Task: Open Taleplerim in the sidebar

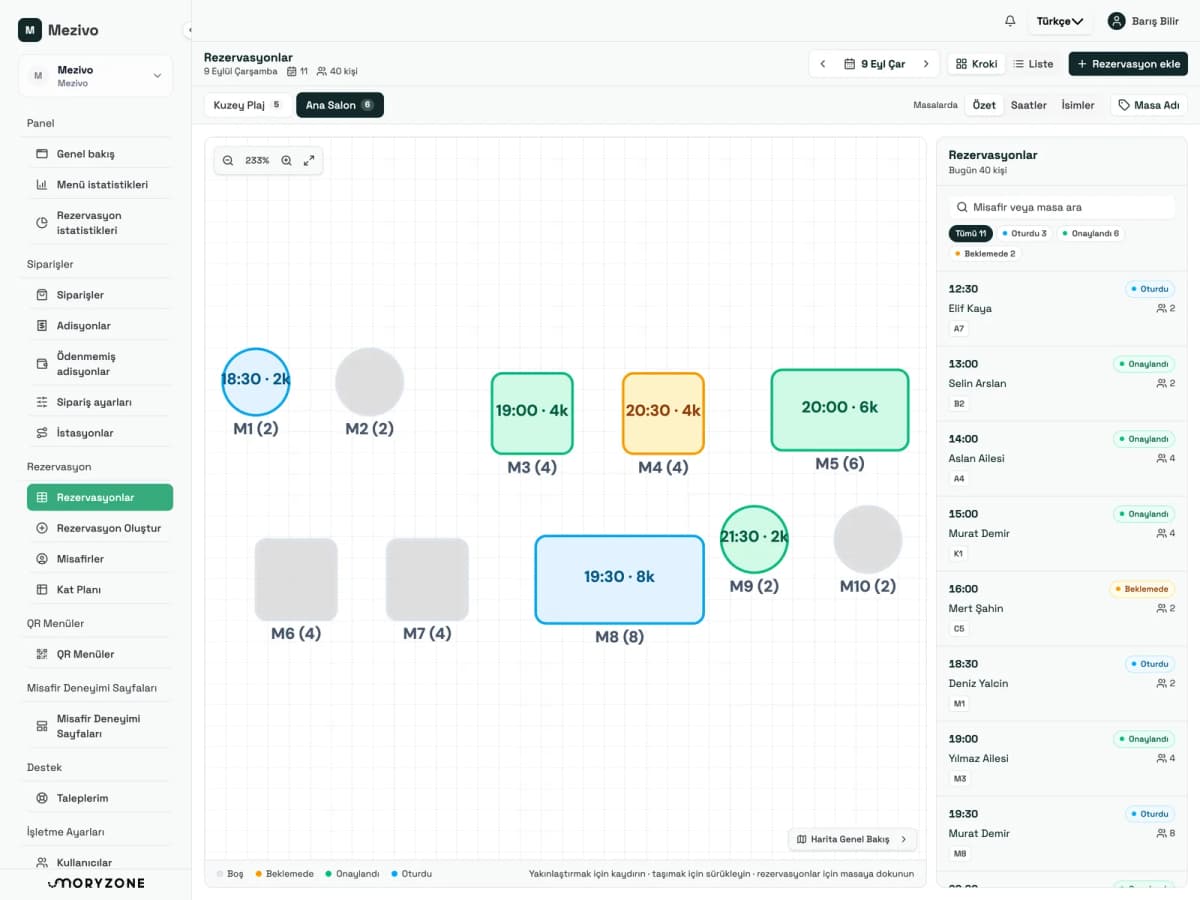Action: point(99,798)
